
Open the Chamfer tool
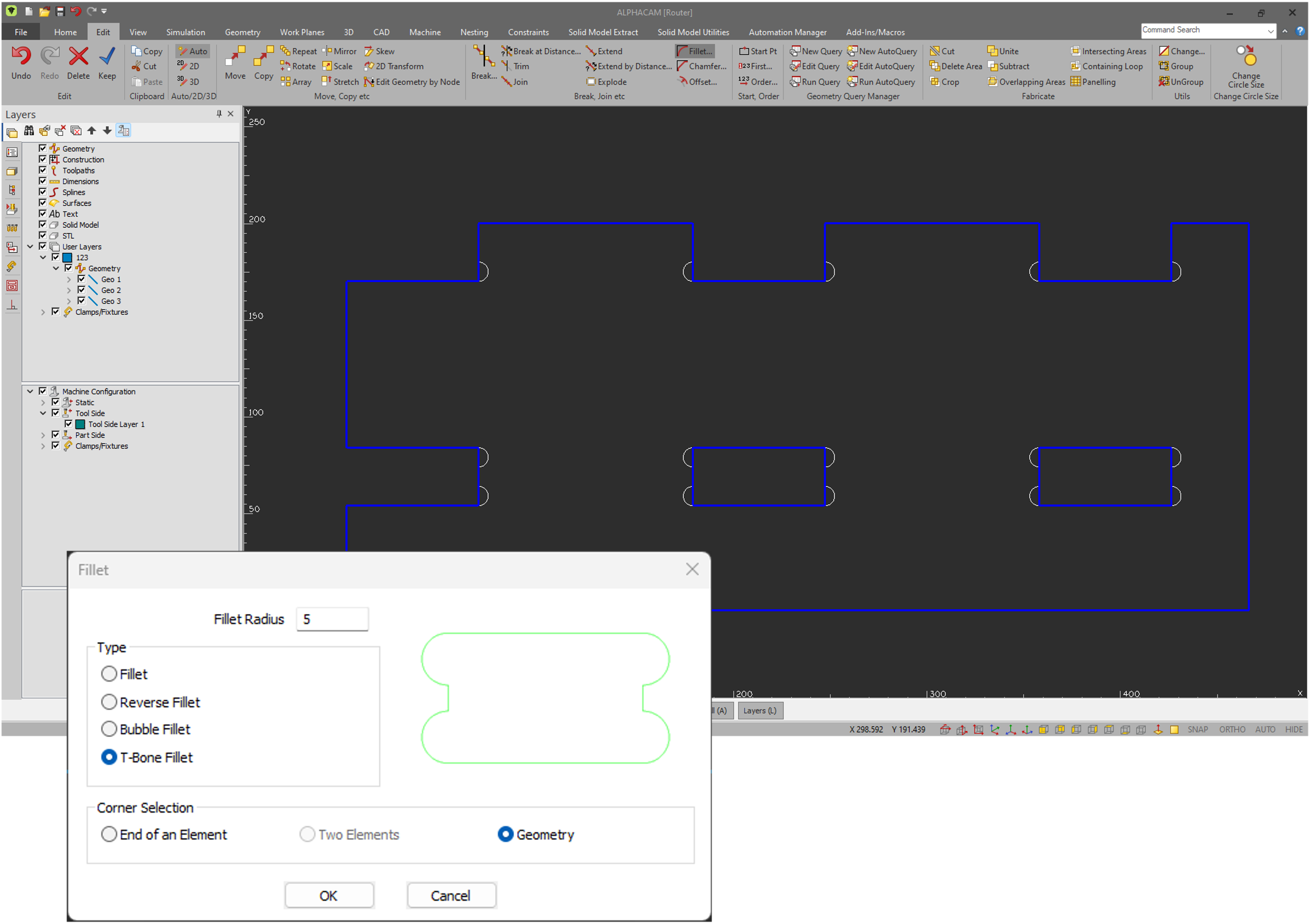(x=702, y=66)
